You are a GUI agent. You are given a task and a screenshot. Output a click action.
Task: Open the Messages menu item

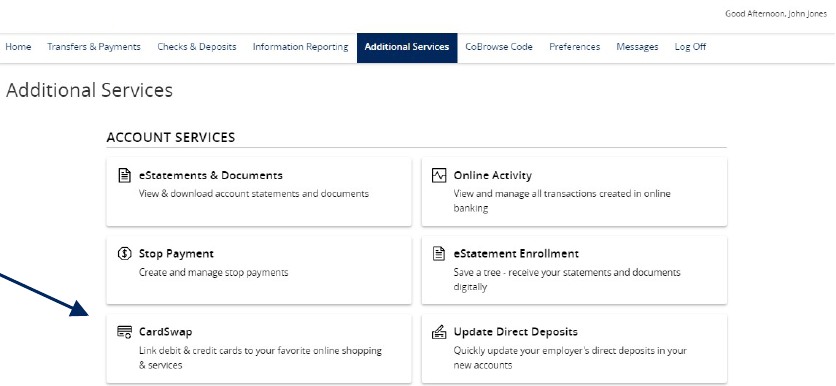click(x=637, y=47)
